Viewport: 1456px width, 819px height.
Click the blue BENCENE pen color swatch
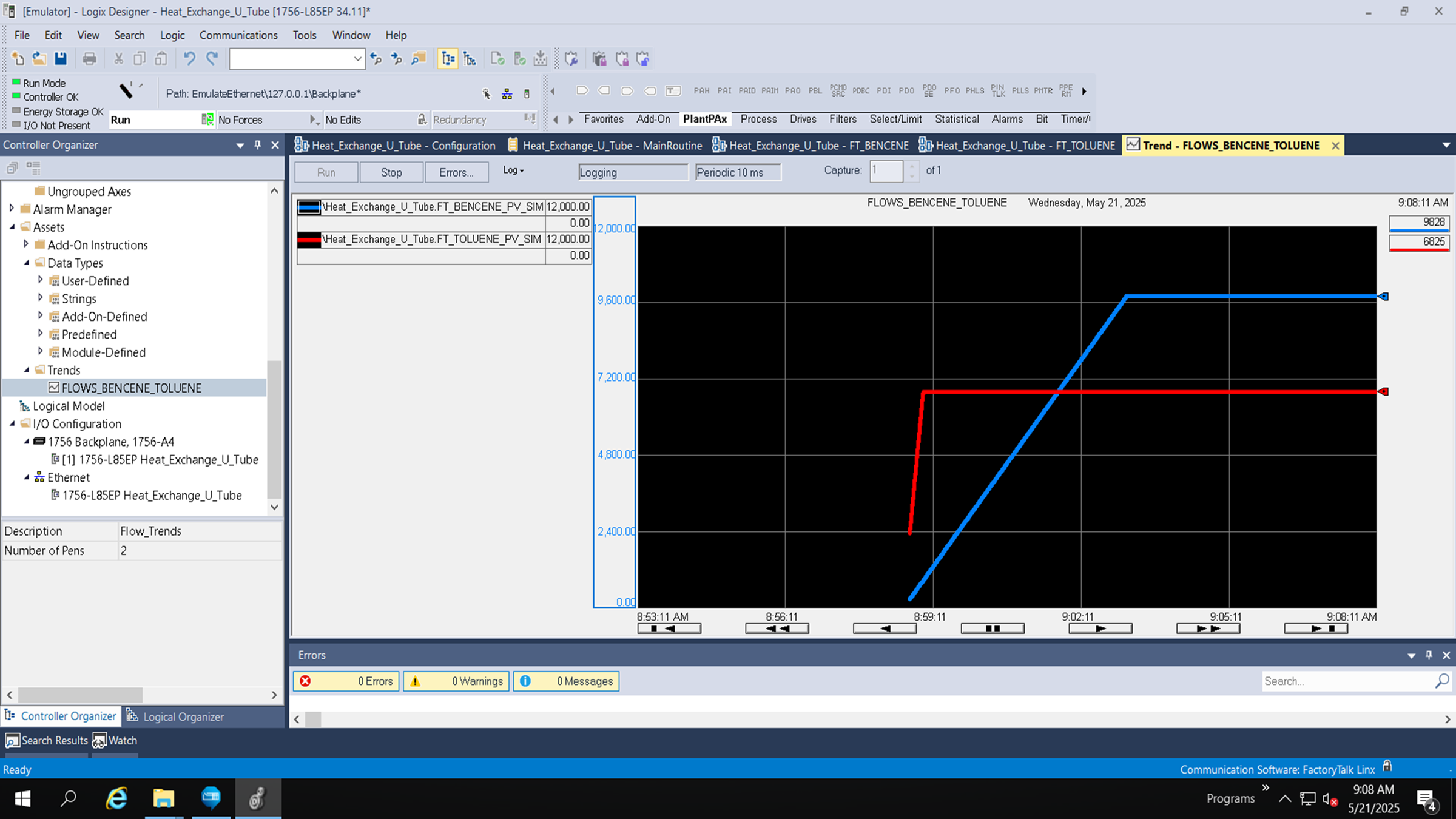pos(309,207)
